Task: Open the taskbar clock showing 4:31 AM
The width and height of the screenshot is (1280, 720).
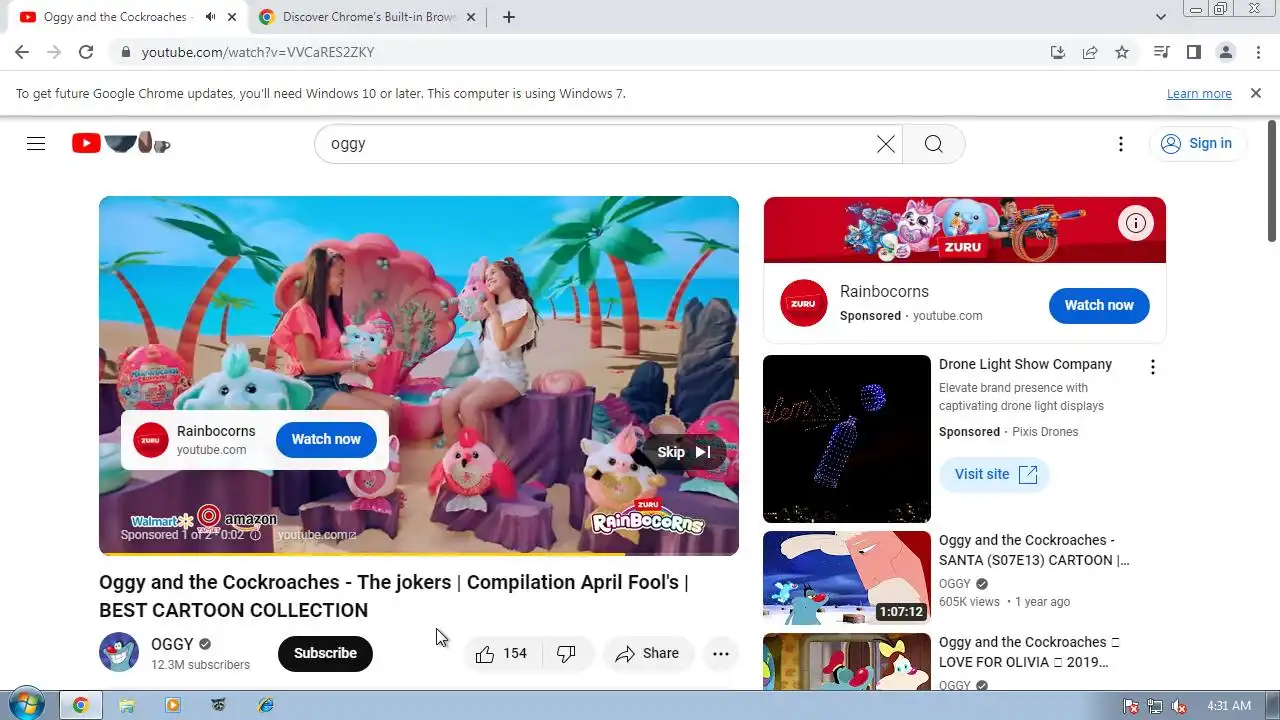Action: 1229,706
